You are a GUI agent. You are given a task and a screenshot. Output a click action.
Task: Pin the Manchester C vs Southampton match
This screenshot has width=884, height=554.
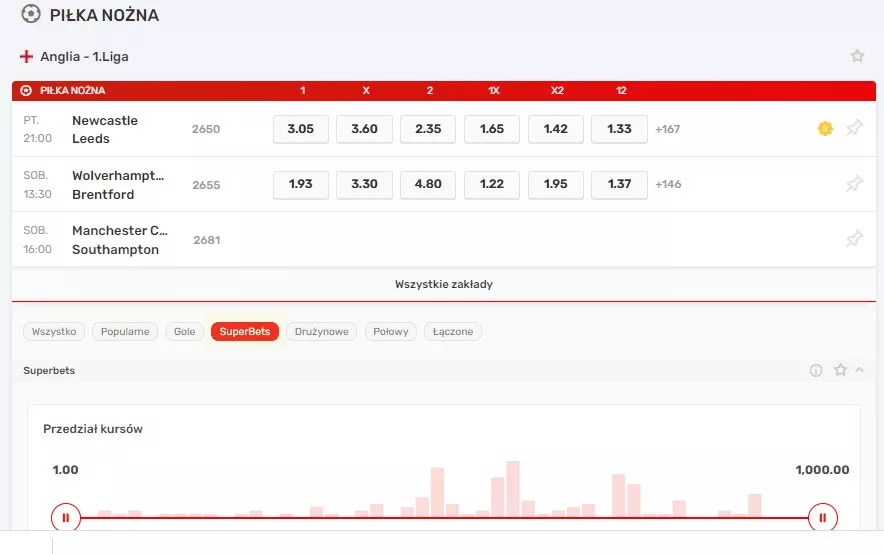[854, 238]
